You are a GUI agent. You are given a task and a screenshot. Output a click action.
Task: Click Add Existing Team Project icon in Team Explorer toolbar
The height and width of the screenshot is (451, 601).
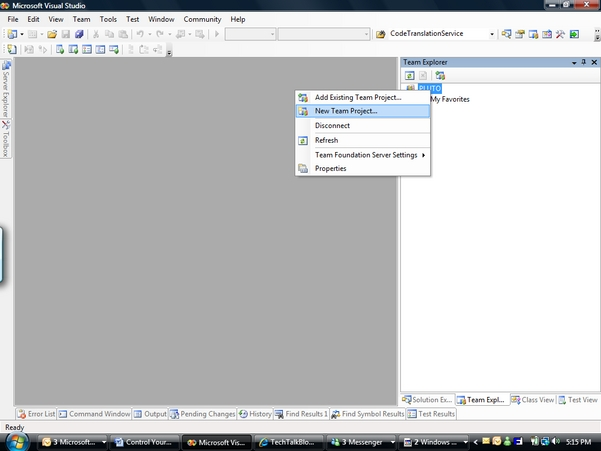point(440,75)
